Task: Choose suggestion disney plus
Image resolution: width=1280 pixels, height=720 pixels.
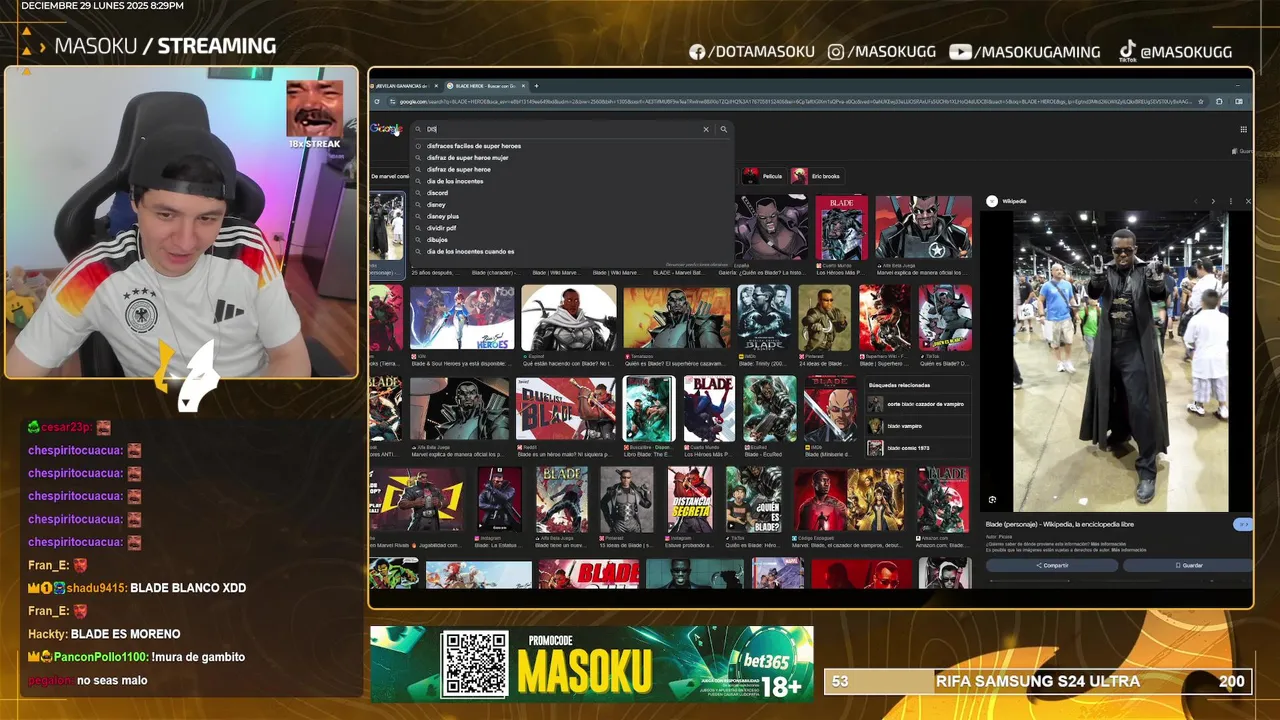Action: (442, 216)
